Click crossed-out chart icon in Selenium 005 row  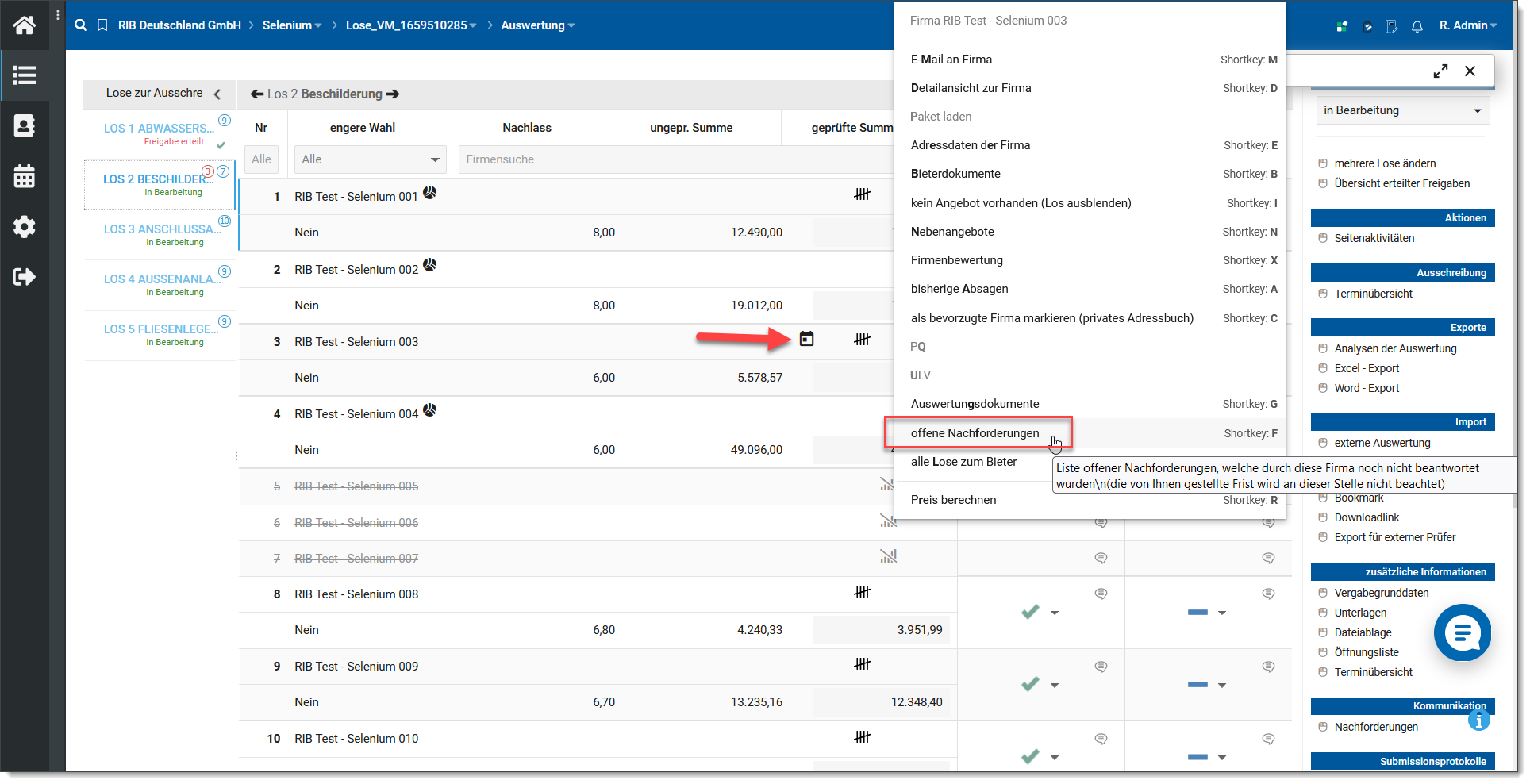887,483
